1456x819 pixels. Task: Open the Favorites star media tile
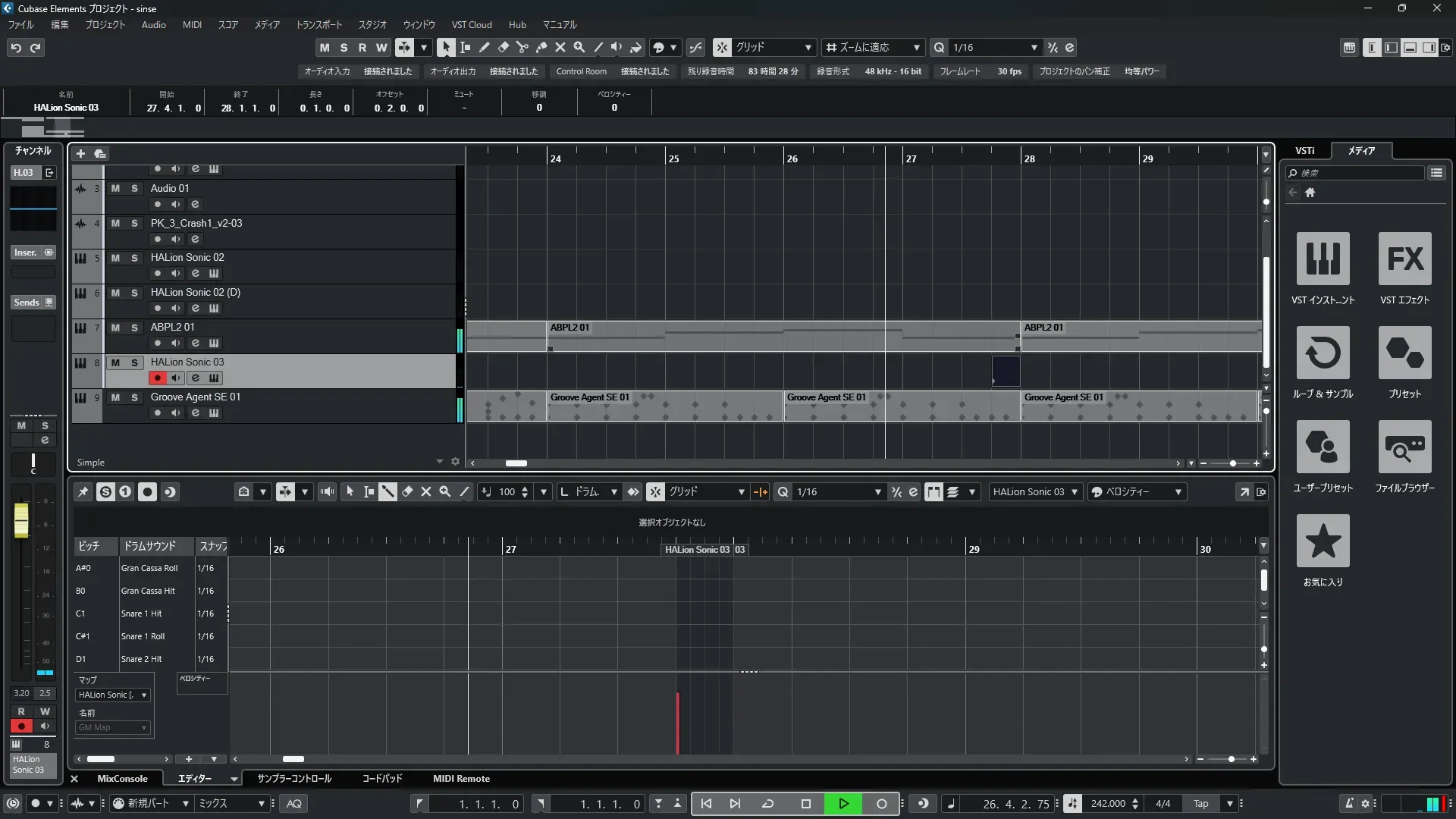(x=1323, y=541)
